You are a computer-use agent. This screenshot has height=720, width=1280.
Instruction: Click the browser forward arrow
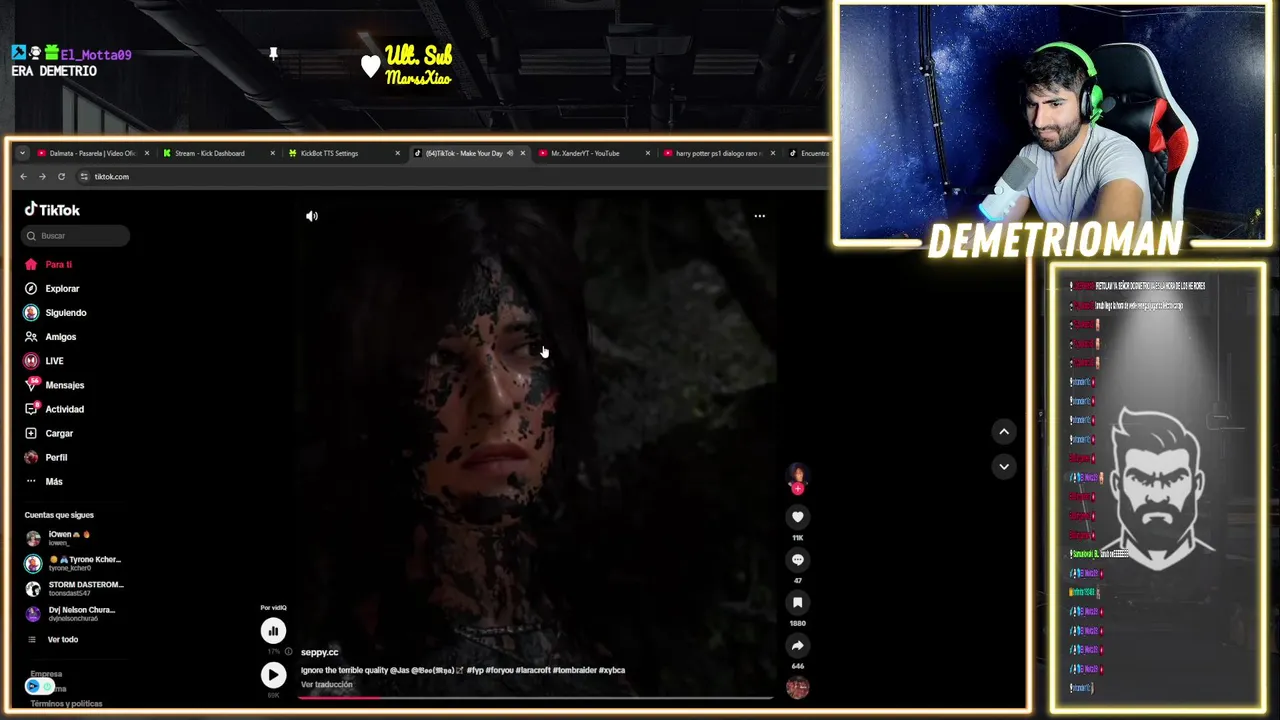pos(42,177)
